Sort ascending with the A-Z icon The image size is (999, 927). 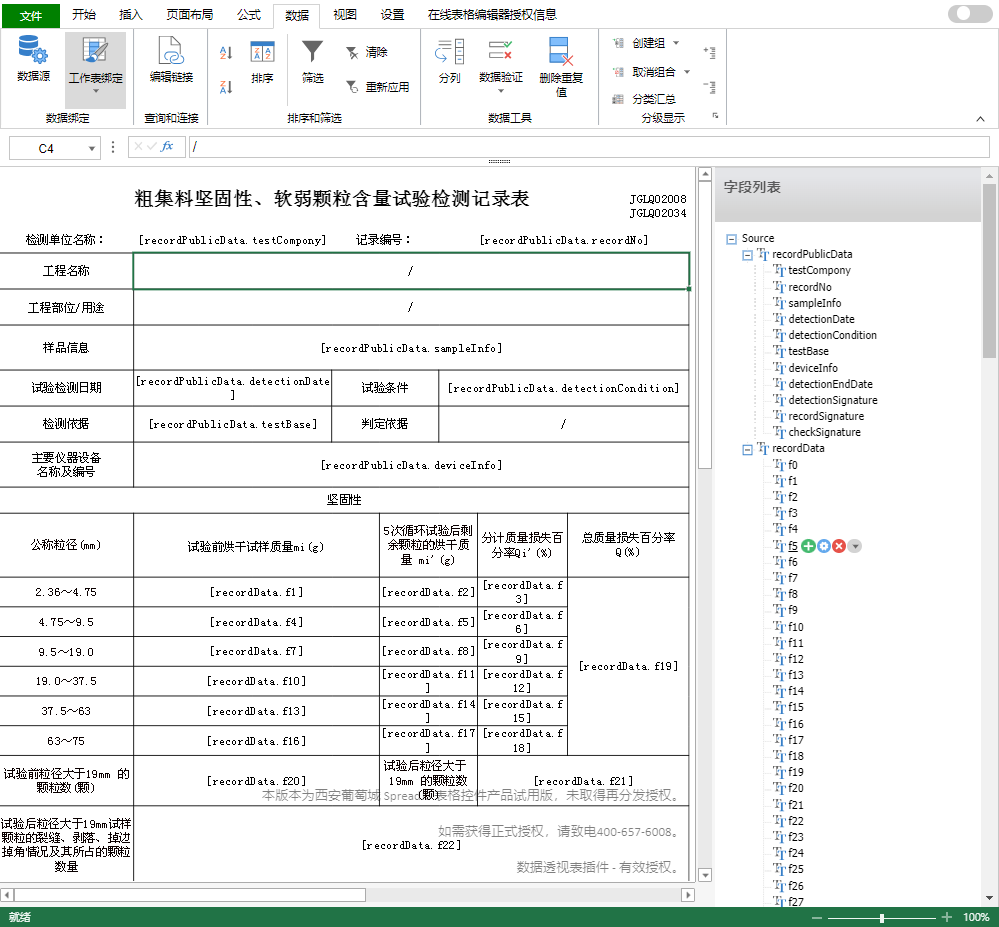pyautogui.click(x=226, y=53)
